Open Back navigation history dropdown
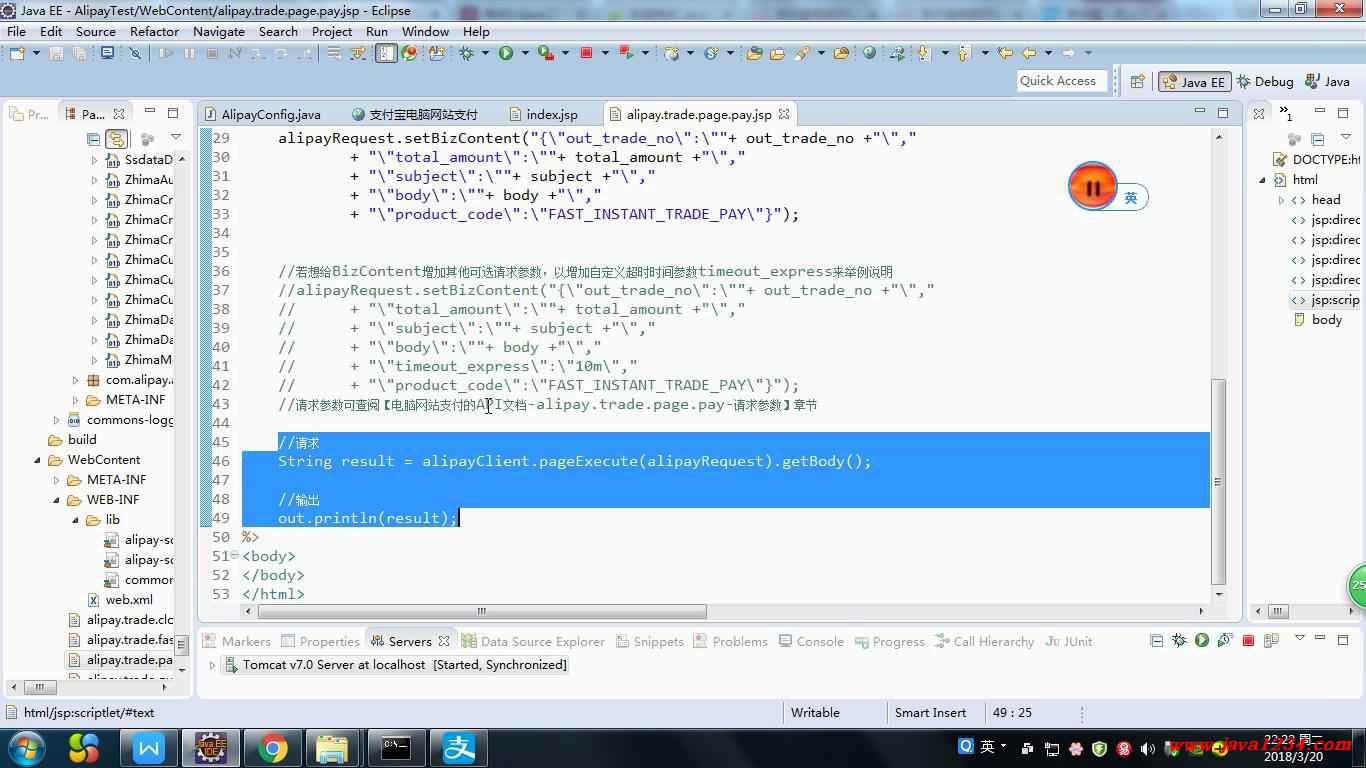The image size is (1366, 768). [1048, 53]
